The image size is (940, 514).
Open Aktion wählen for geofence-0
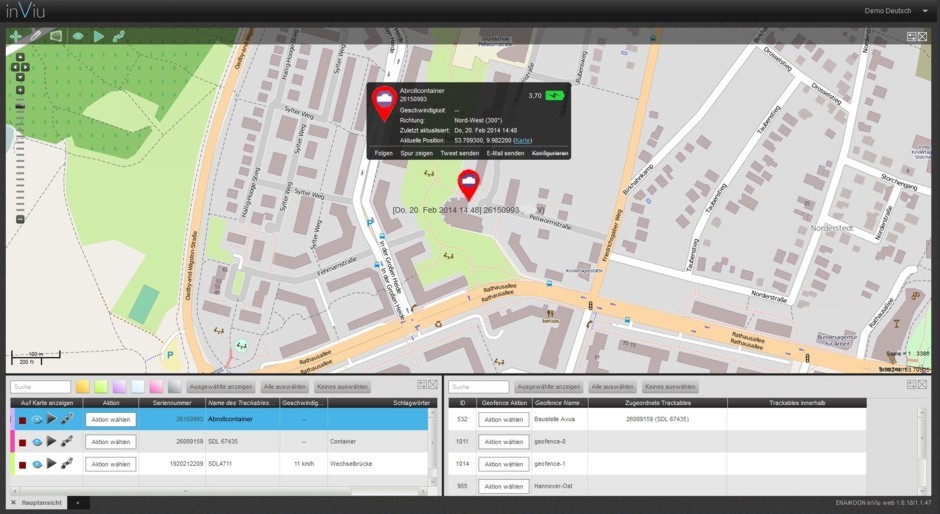tap(504, 441)
